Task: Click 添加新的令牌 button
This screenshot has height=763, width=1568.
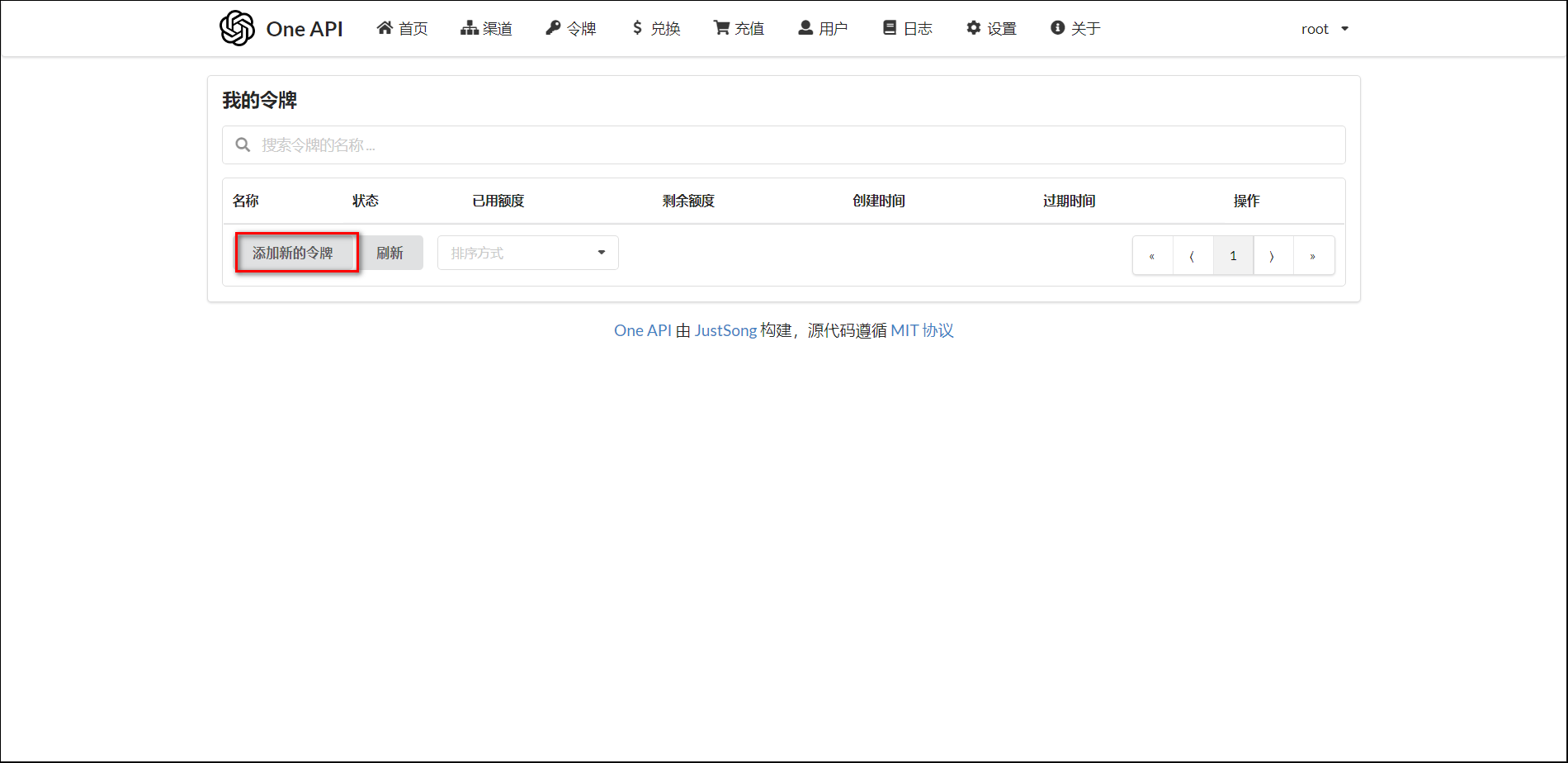Action: tap(293, 253)
